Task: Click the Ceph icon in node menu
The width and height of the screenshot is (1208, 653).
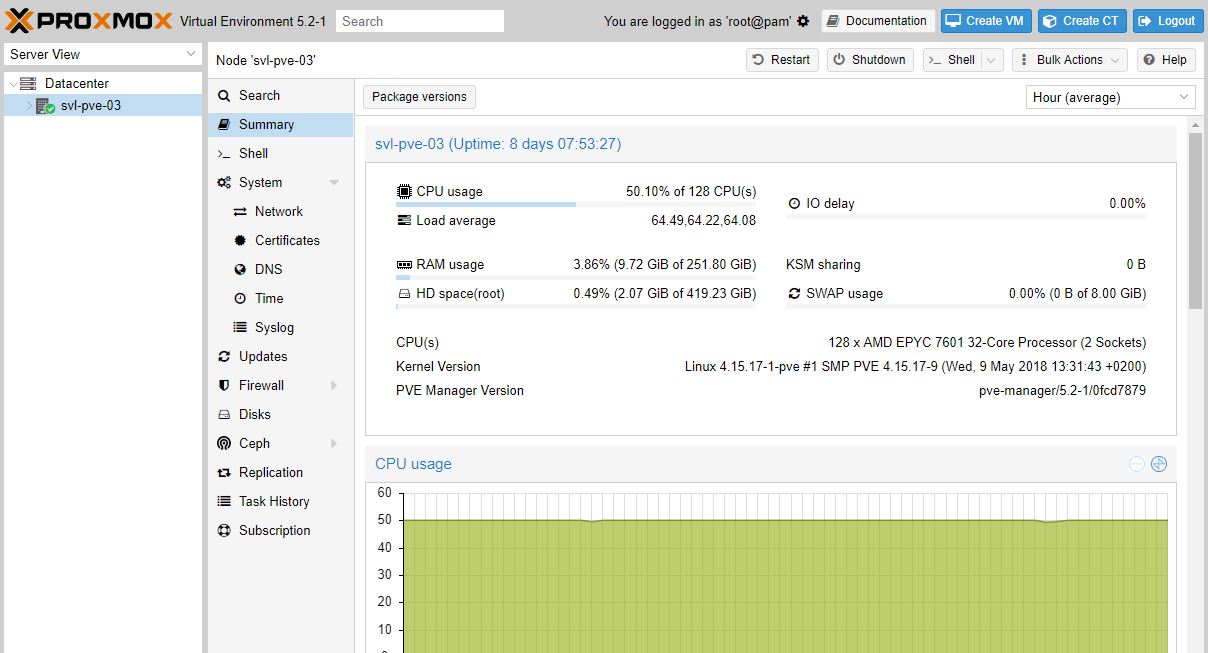Action: pos(224,444)
